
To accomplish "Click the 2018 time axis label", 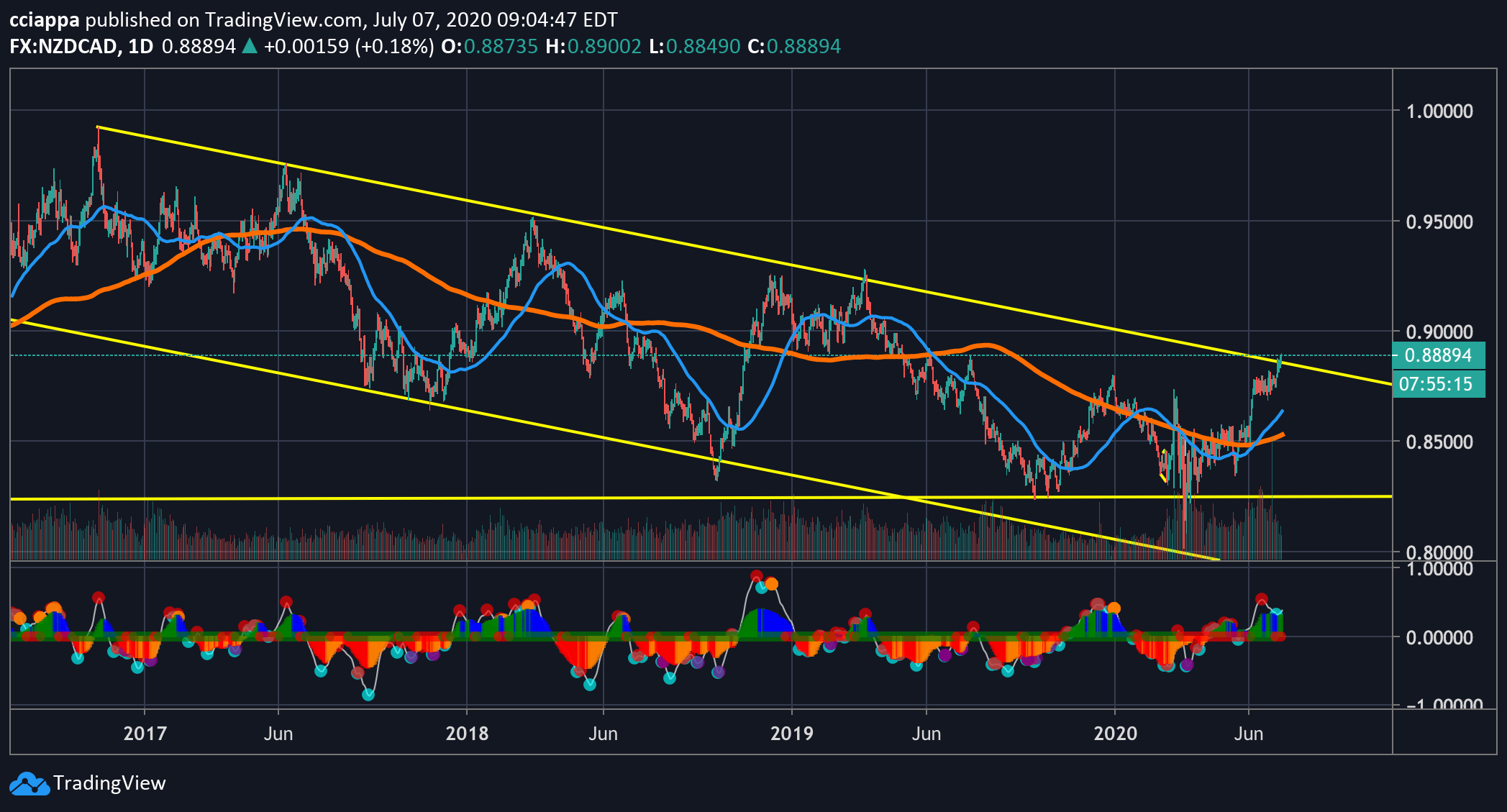I will click(467, 734).
